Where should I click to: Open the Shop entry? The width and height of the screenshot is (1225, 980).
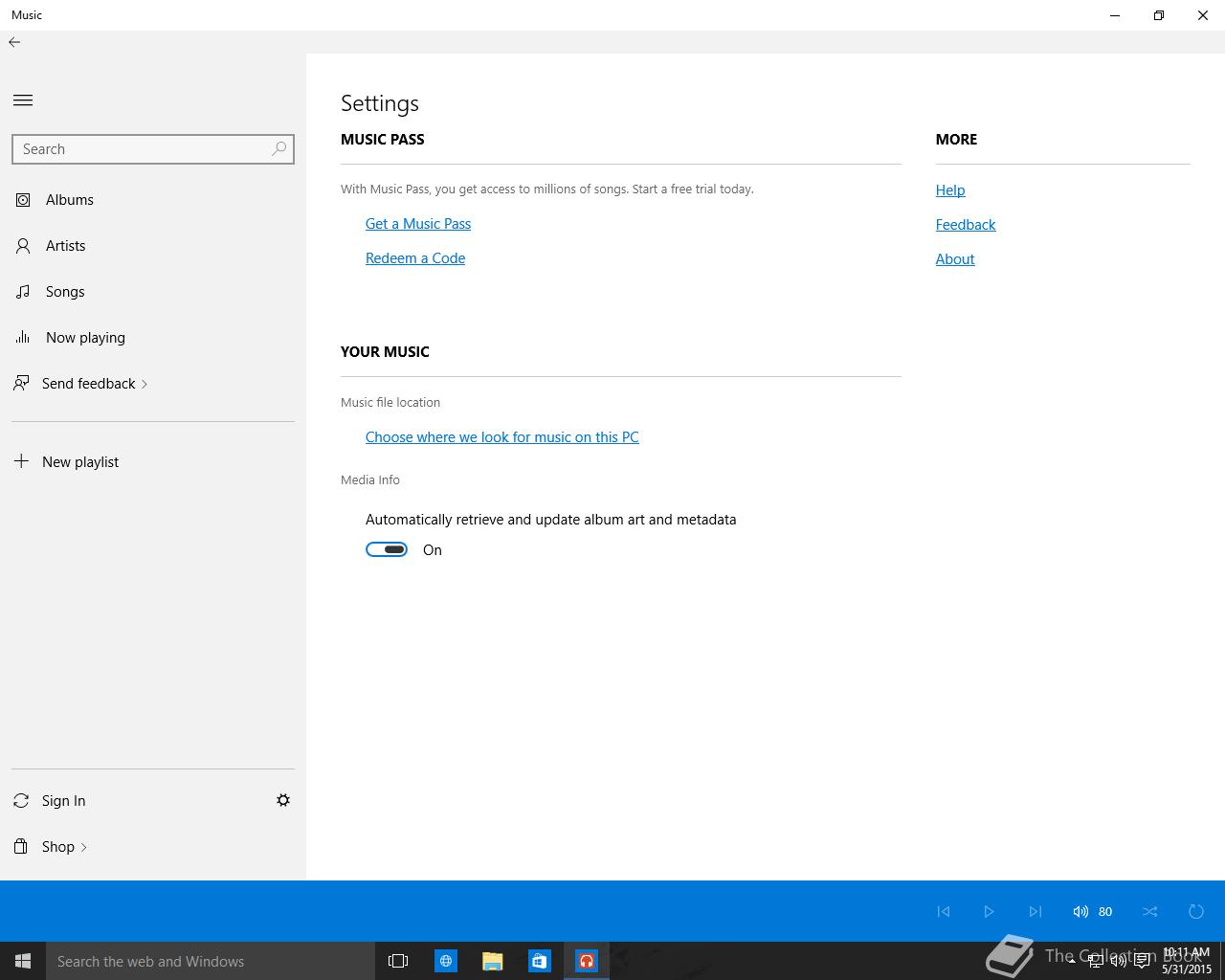pos(58,847)
